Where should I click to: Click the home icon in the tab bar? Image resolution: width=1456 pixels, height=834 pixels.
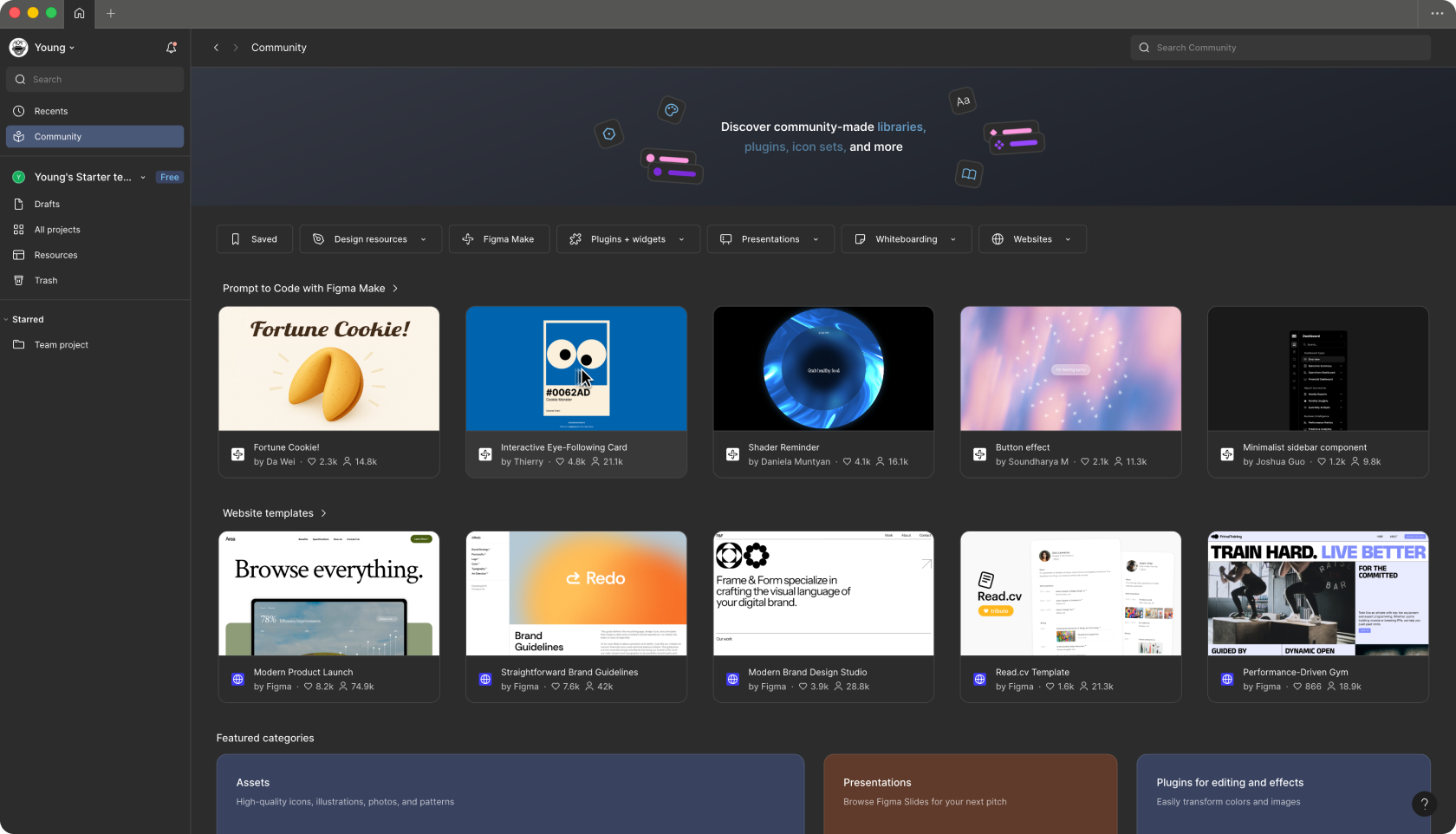click(x=79, y=13)
